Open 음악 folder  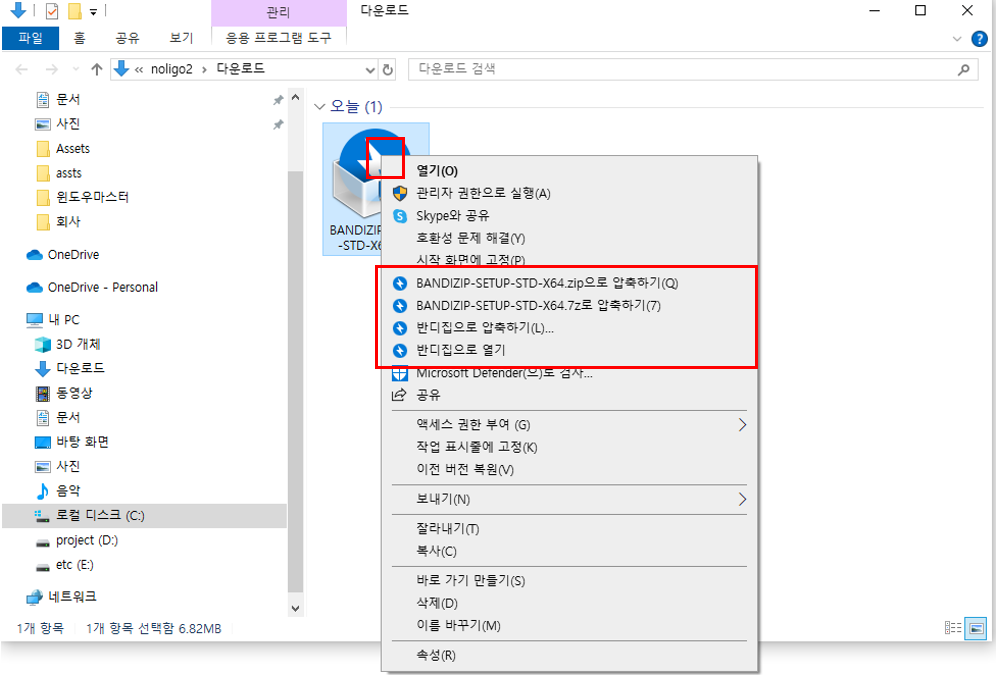[x=68, y=490]
